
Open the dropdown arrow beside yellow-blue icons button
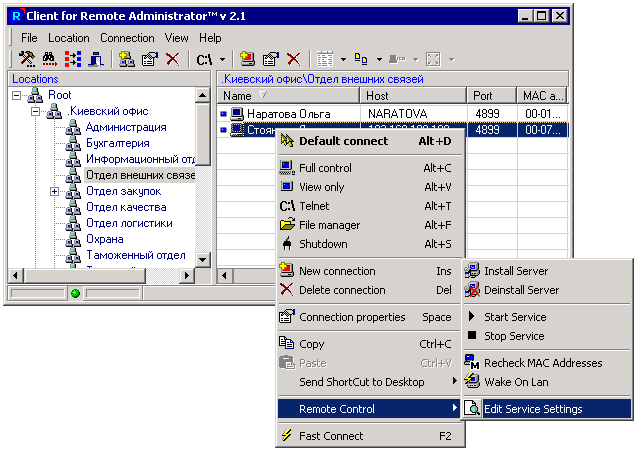[379, 60]
